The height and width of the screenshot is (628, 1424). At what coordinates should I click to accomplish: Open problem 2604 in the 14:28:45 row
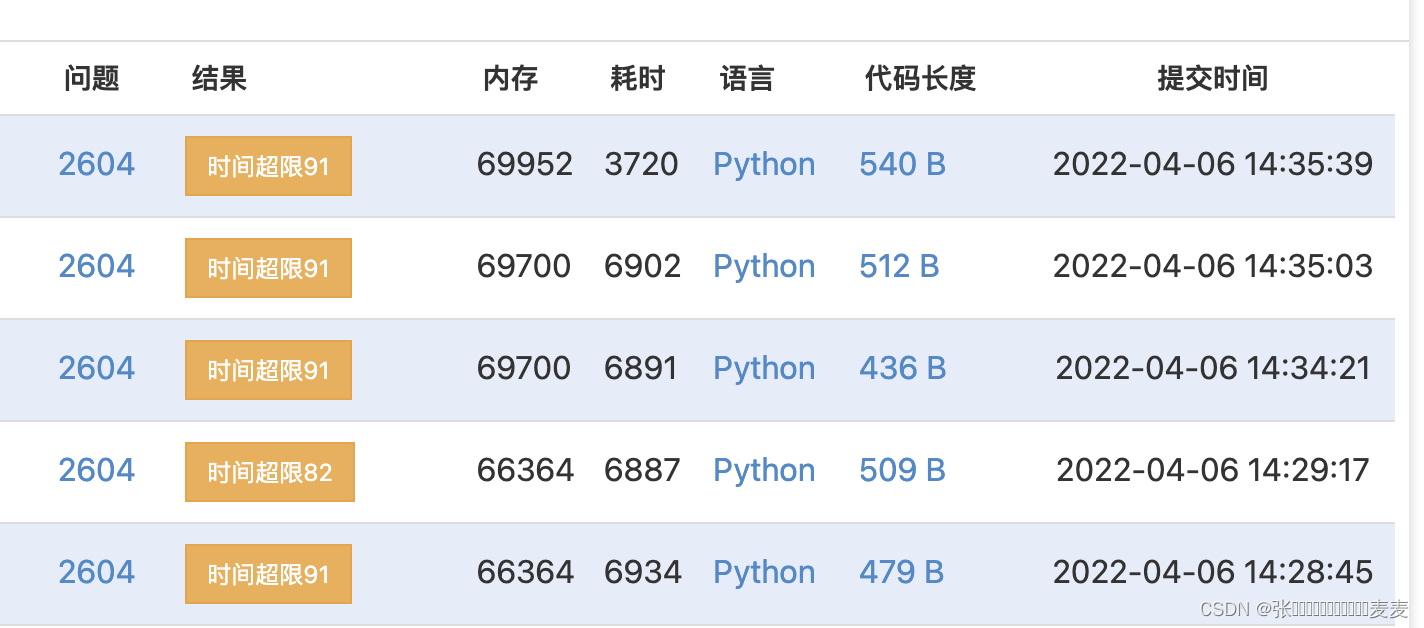click(x=97, y=573)
